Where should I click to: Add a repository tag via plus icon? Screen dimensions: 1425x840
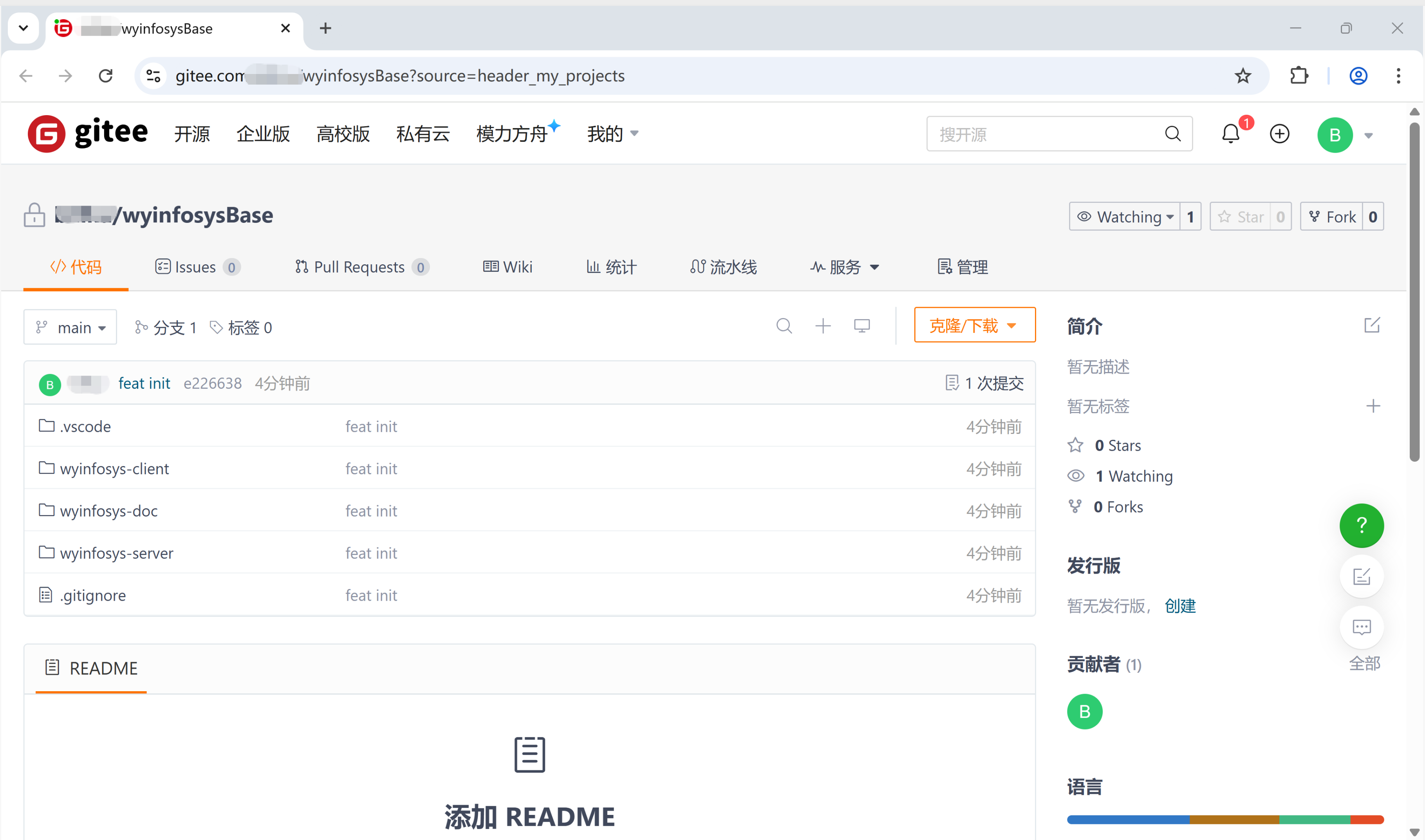1374,406
